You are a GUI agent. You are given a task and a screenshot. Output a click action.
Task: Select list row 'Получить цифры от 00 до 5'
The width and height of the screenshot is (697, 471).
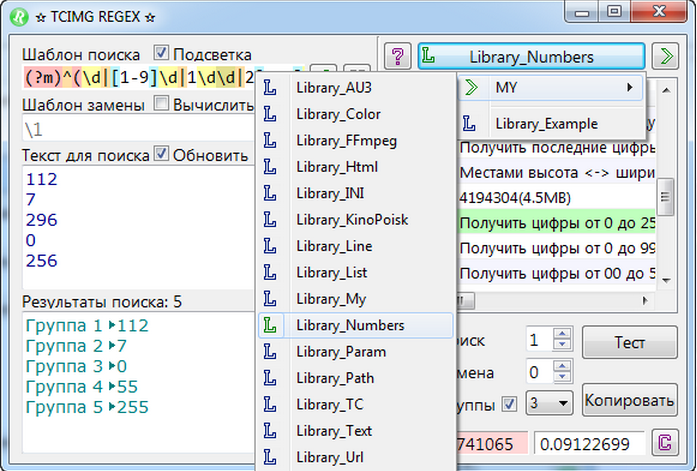[557, 273]
